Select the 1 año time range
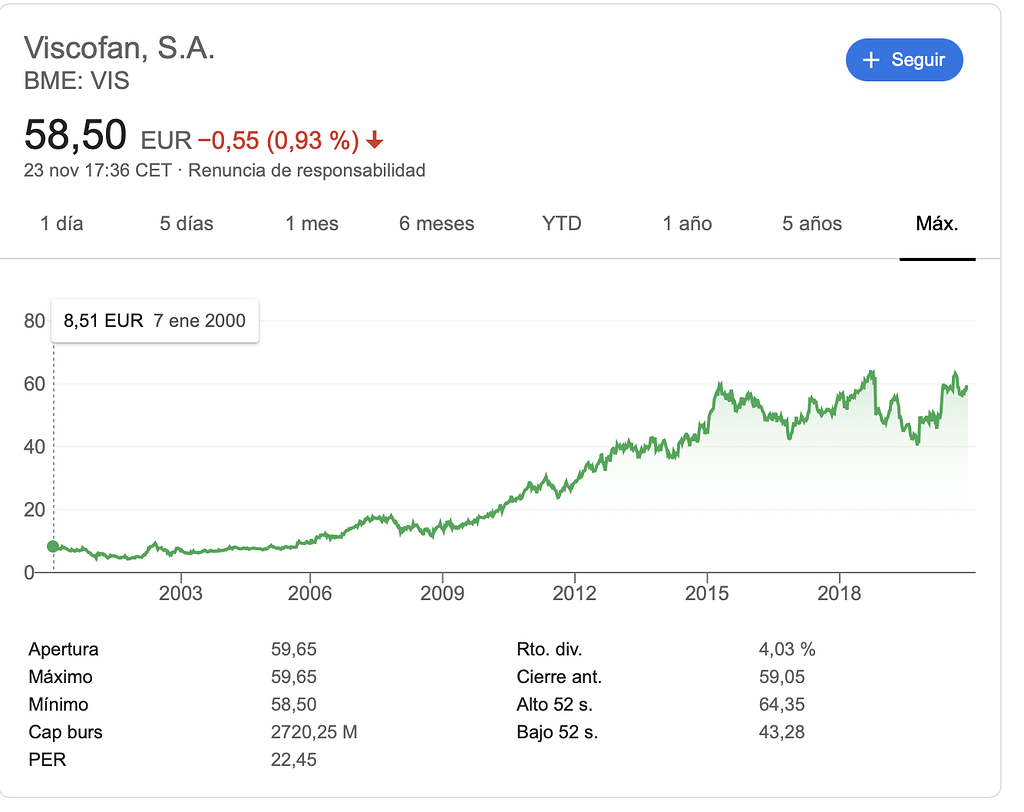The image size is (1024, 812). pos(686,224)
